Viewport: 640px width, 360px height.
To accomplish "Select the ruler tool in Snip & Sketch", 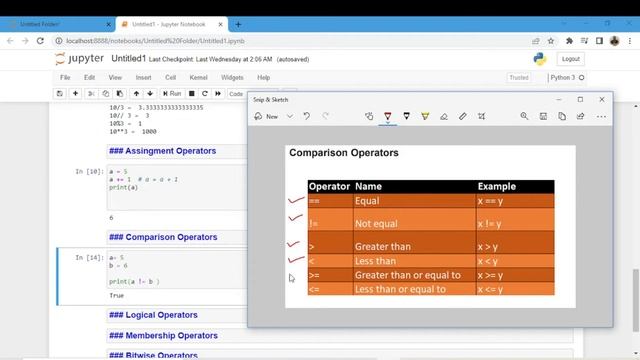I will (462, 116).
